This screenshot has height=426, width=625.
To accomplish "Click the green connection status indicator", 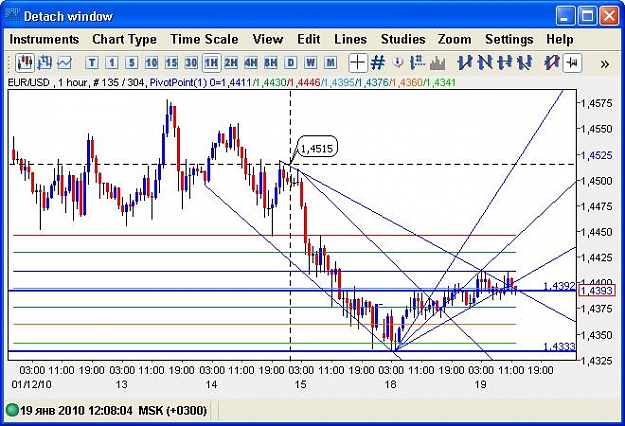I will [x=12, y=410].
